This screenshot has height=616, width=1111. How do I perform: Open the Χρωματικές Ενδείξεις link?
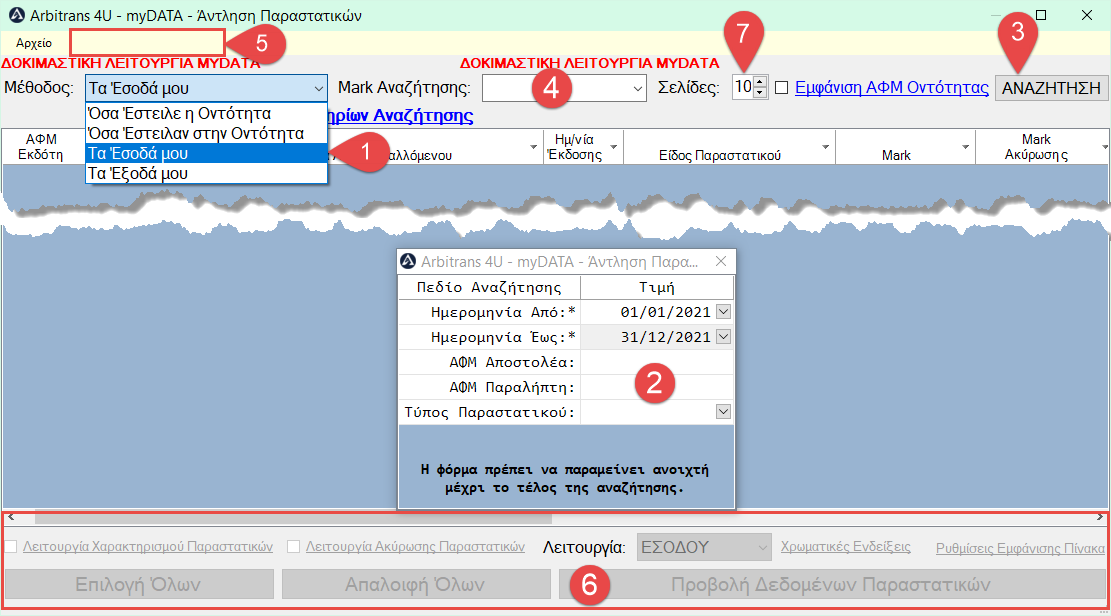click(x=845, y=547)
